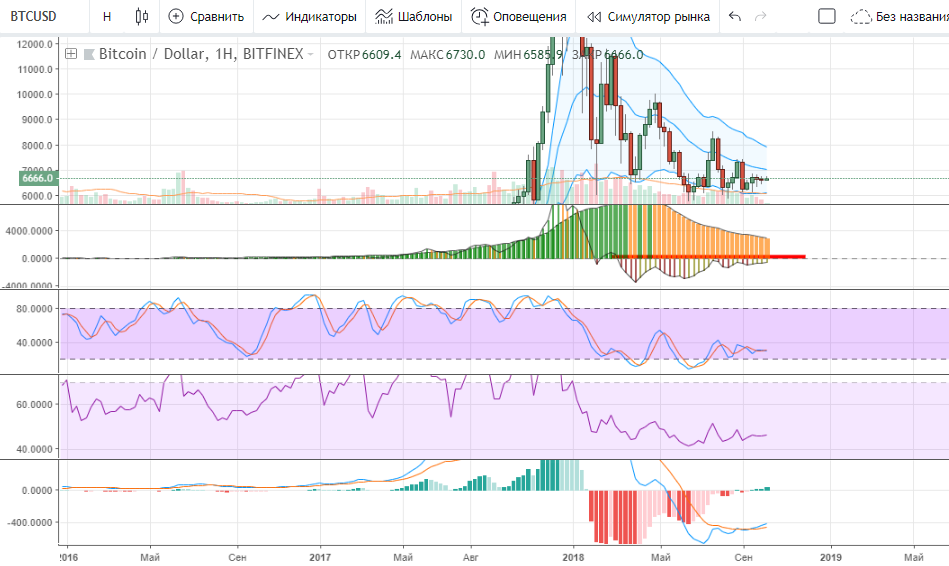This screenshot has height=566, width=949.
Task: Click the rewind icon of market simulator
Action: pos(594,17)
